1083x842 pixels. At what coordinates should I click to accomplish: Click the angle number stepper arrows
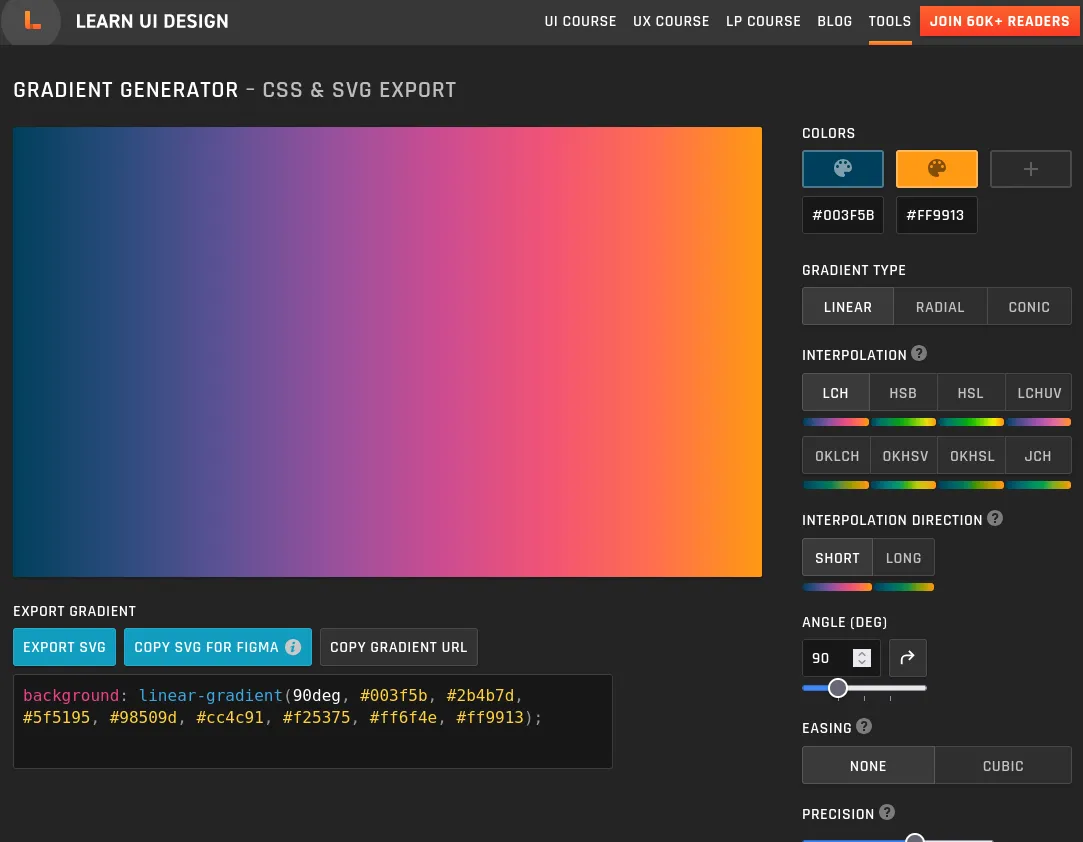[861, 658]
